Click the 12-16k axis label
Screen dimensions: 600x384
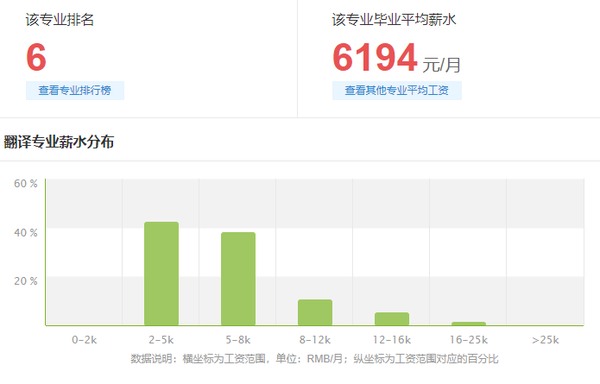(392, 340)
